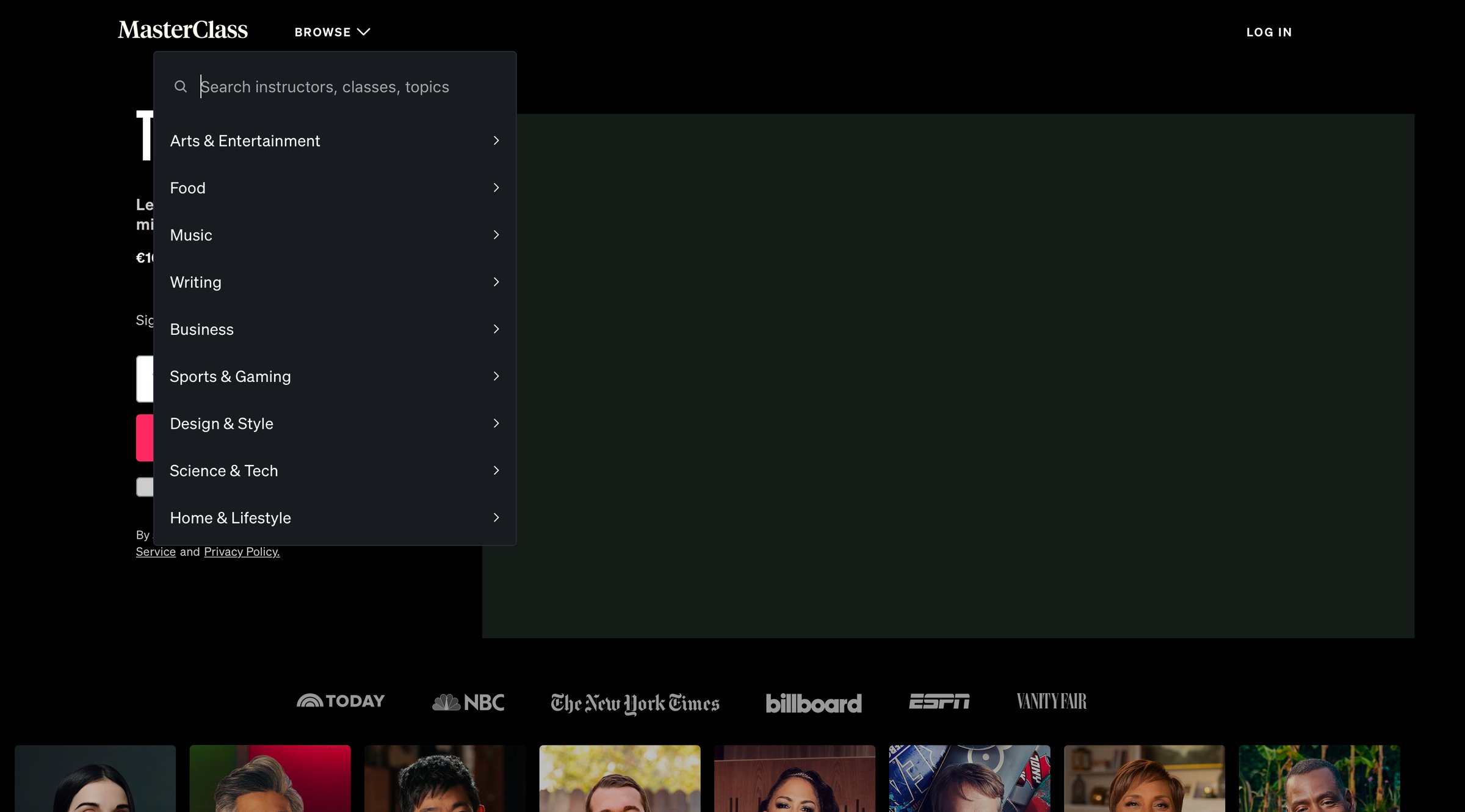Expand the Science & Tech chevron arrow
Image resolution: width=1465 pixels, height=812 pixels.
[496, 470]
